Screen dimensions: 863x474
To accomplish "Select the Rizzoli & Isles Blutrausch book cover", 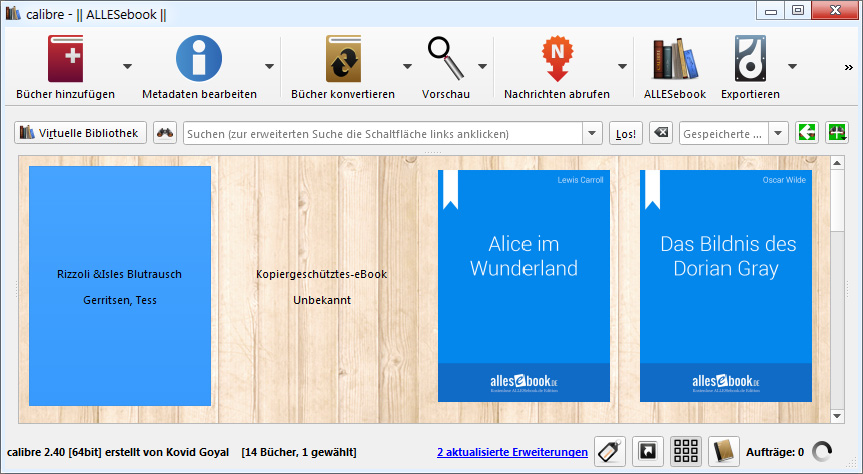I will pos(120,286).
